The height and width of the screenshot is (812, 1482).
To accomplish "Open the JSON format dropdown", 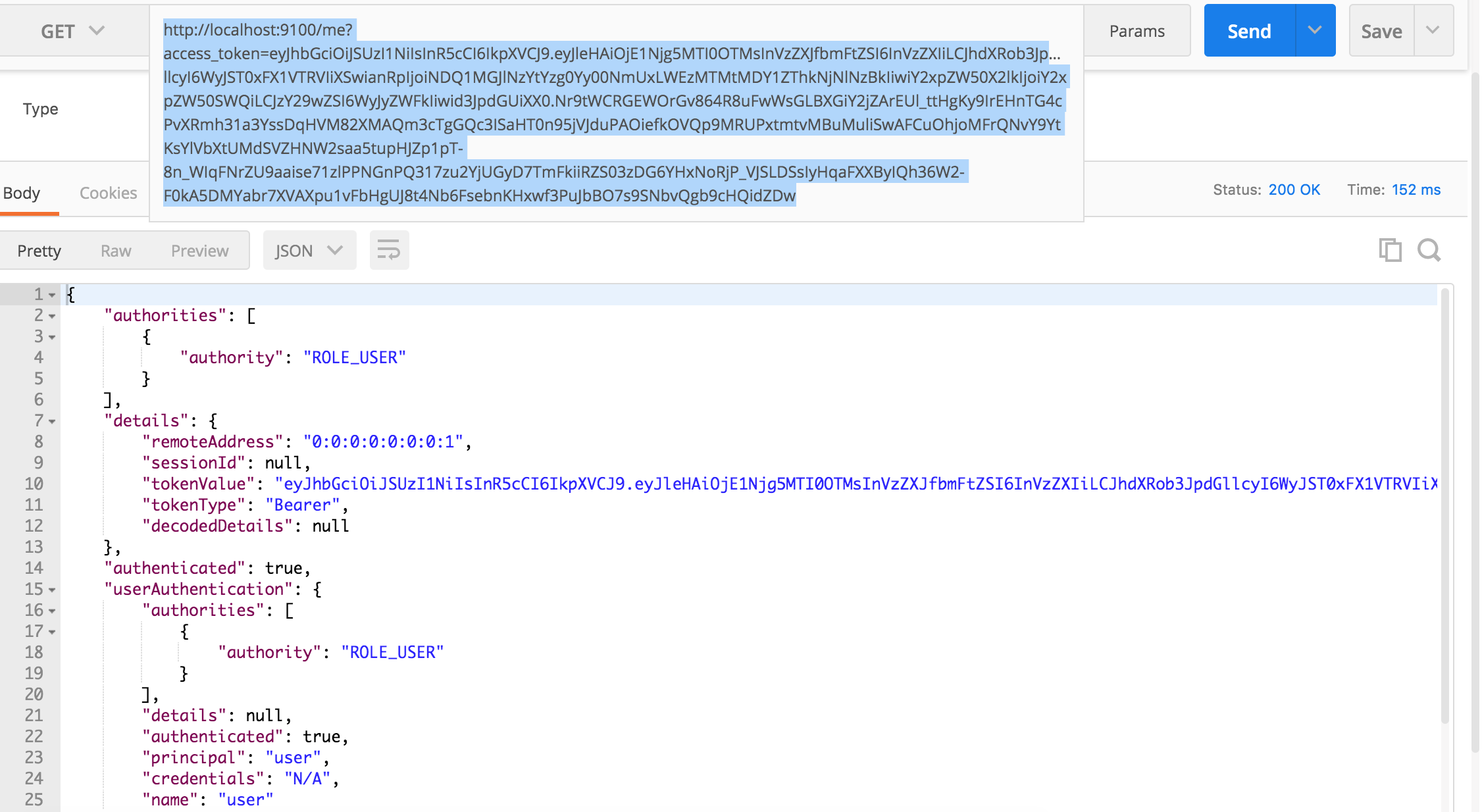I will coord(309,251).
